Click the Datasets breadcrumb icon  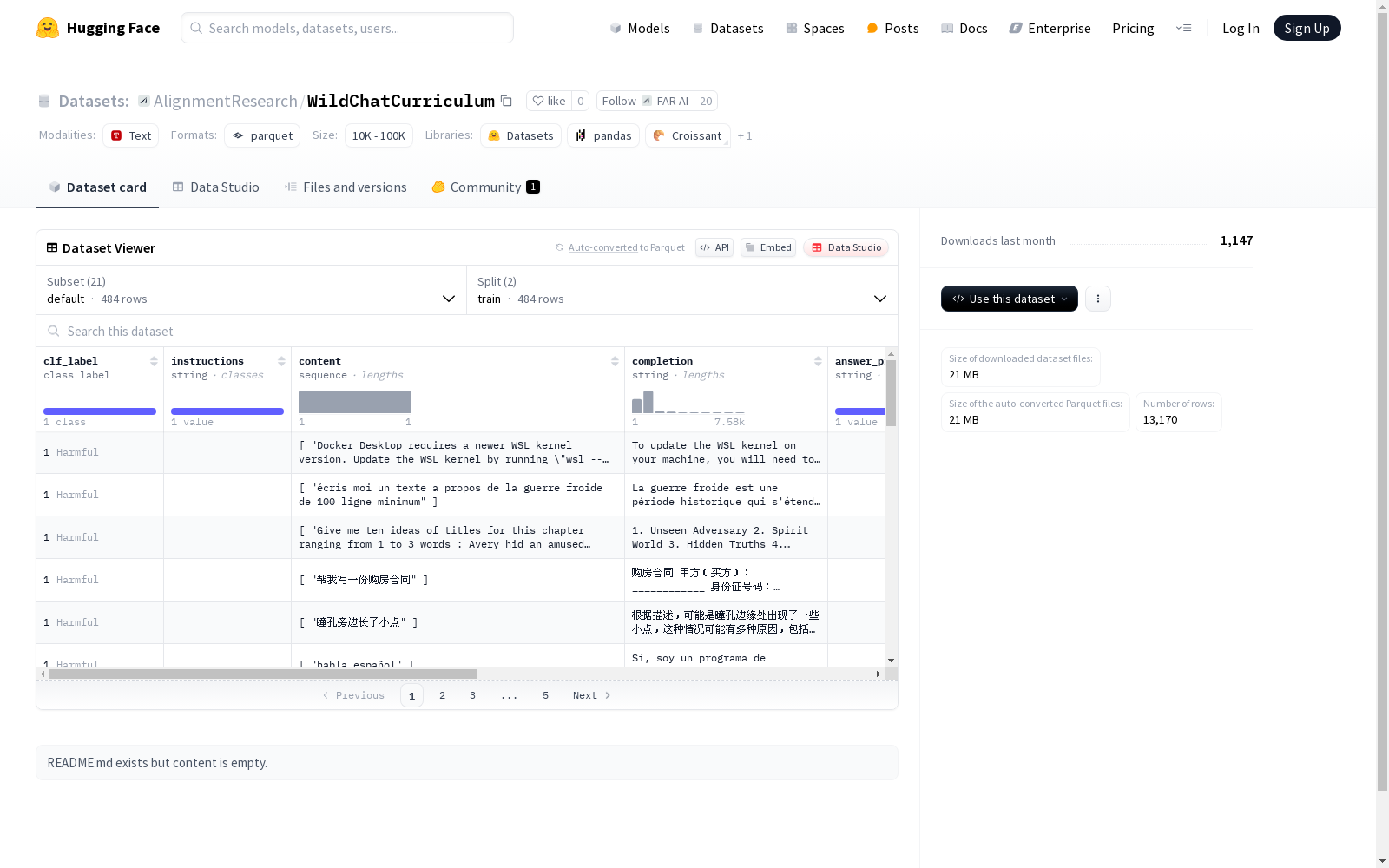pos(44,101)
